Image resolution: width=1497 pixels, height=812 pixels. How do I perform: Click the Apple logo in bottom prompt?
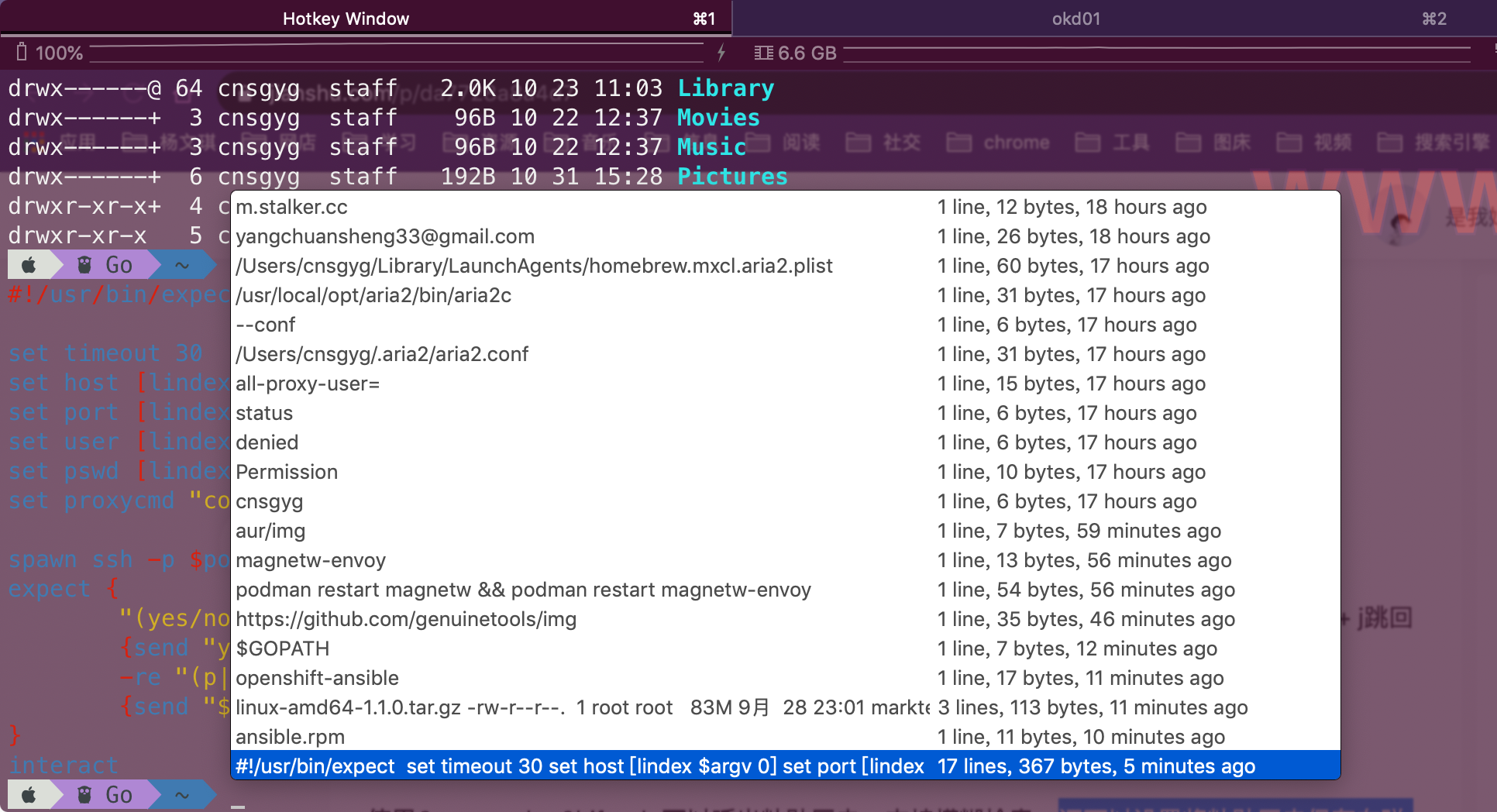(x=29, y=795)
